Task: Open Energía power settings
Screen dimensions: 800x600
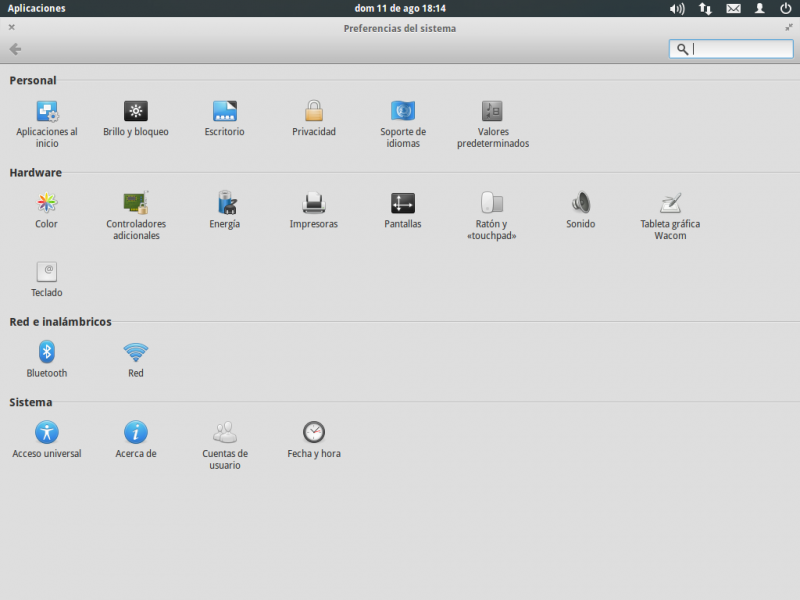Action: pos(225,204)
